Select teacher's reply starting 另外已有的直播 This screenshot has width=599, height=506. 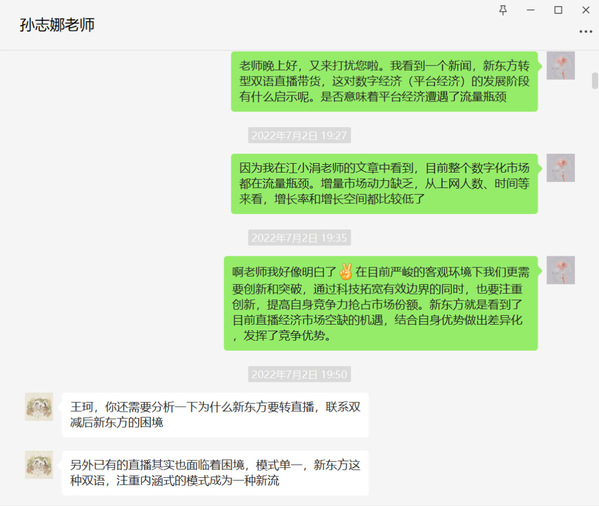point(215,473)
